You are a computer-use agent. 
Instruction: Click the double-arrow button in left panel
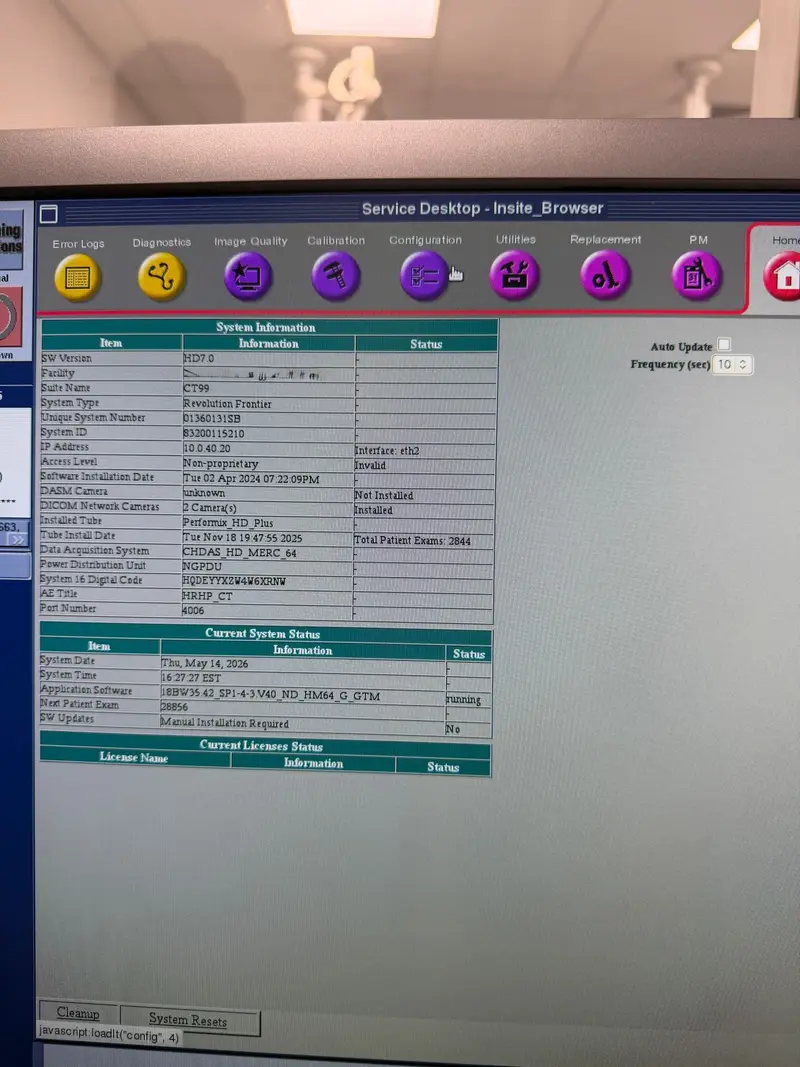pyautogui.click(x=16, y=540)
